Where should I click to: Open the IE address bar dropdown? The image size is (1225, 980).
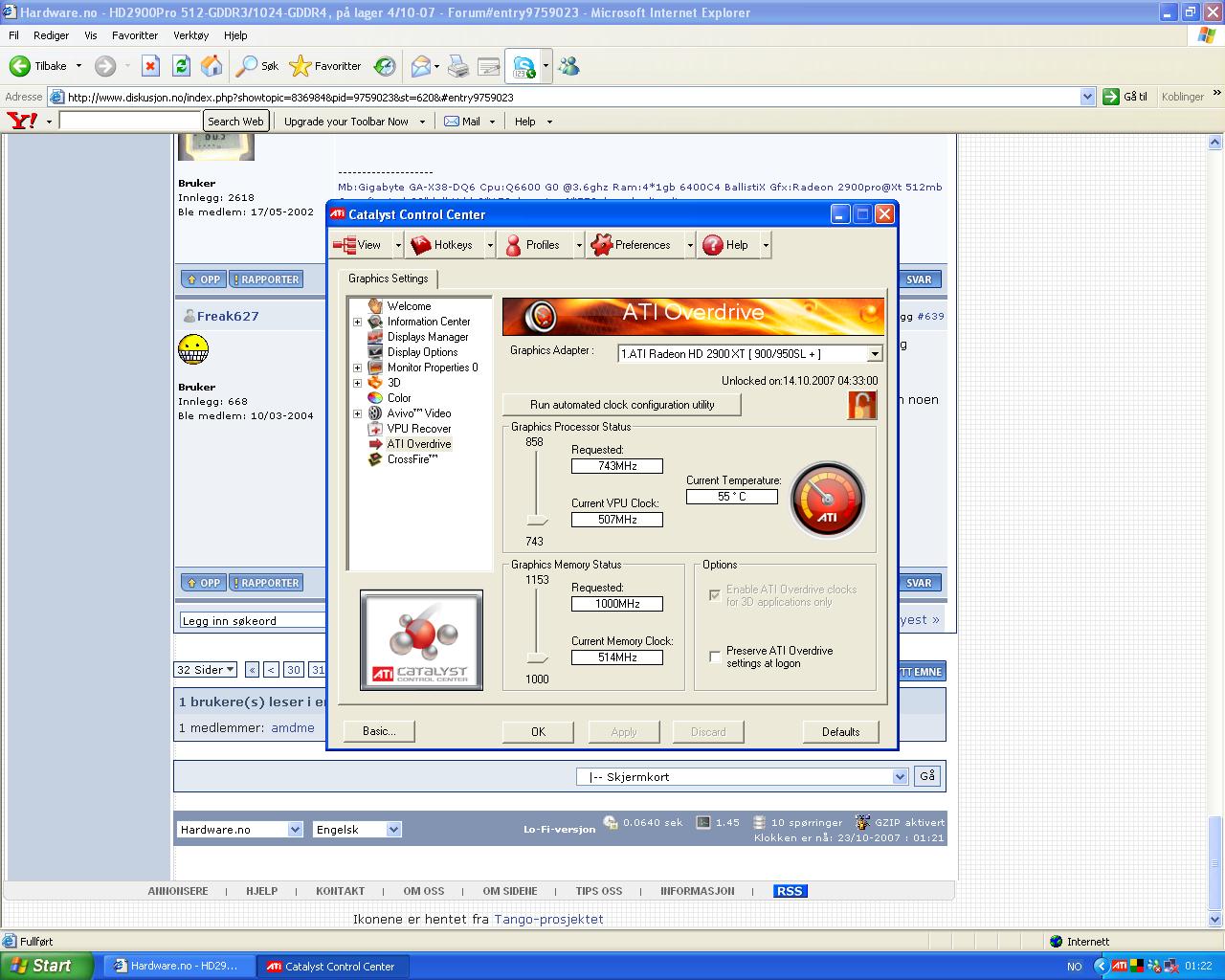click(1087, 97)
